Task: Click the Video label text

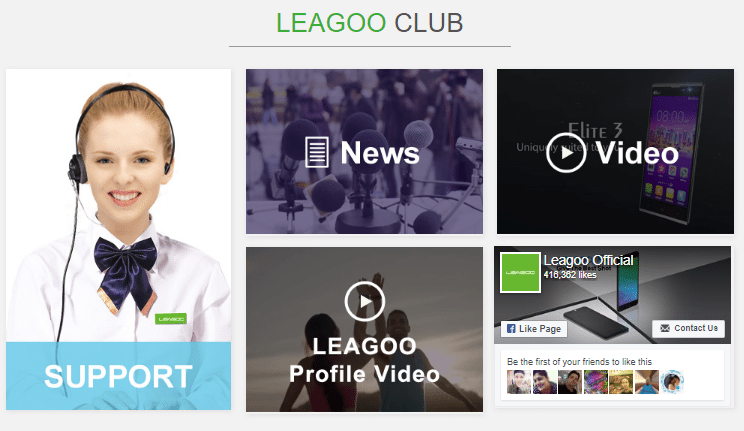Action: coord(637,153)
